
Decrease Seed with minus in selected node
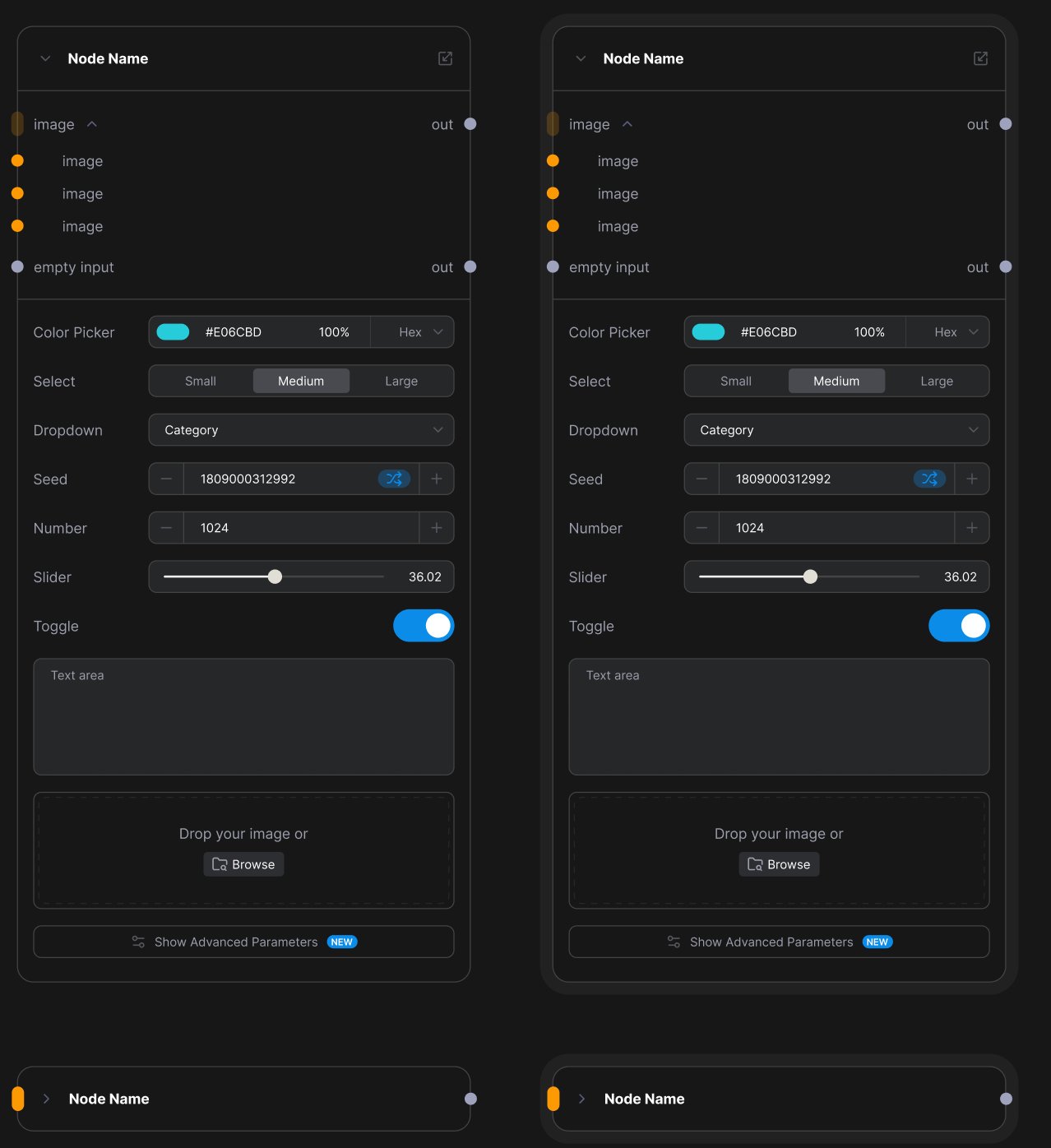701,479
